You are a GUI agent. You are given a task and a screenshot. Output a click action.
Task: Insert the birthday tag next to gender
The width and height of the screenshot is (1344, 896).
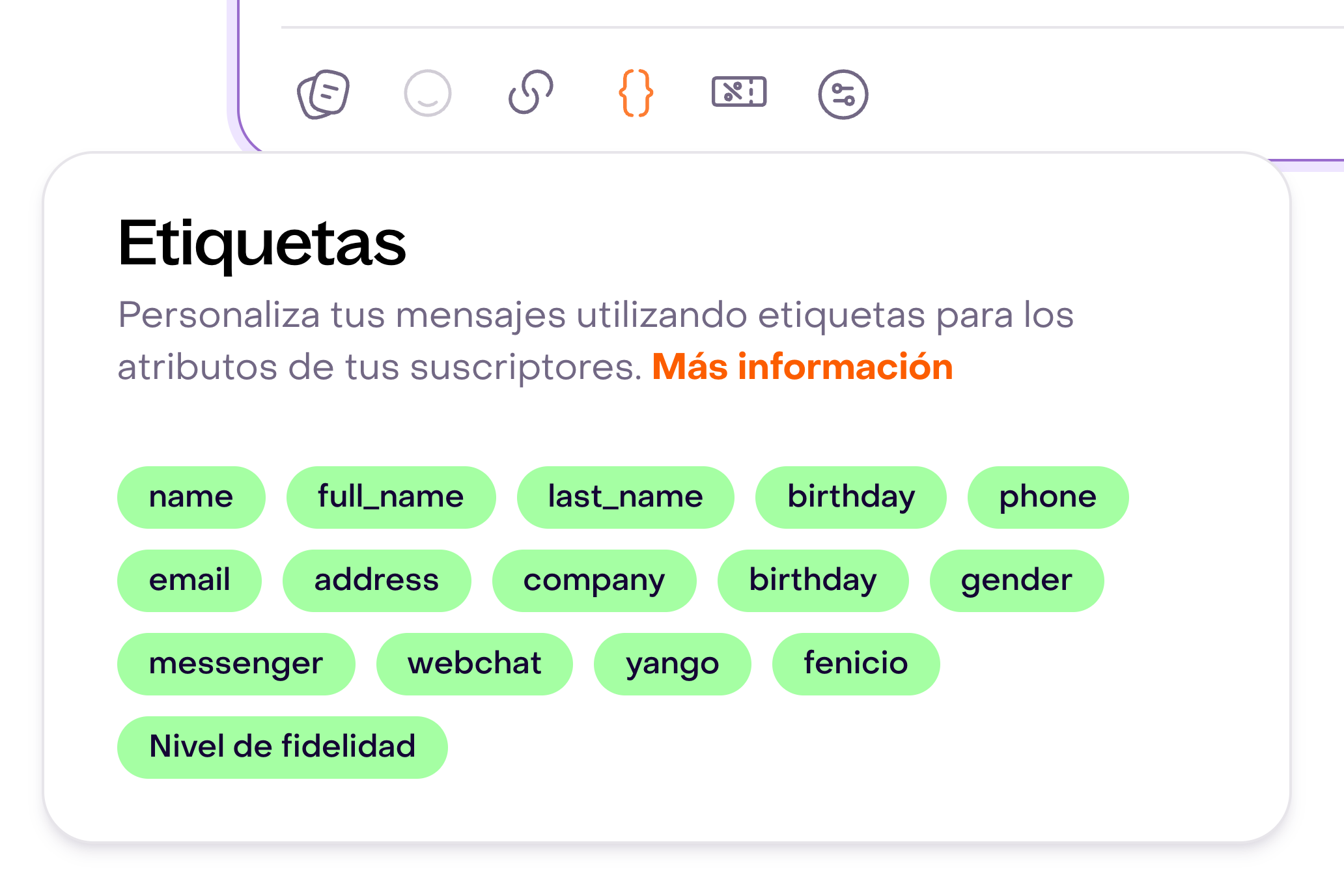[813, 581]
